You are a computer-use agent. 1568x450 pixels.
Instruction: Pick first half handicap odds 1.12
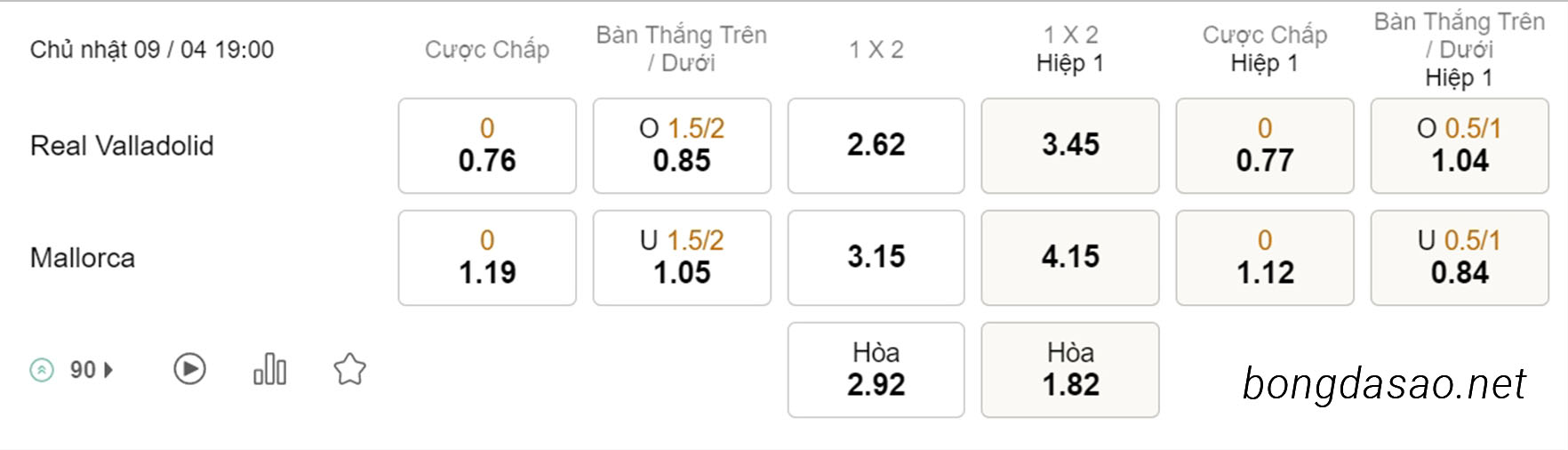[x=1265, y=258]
